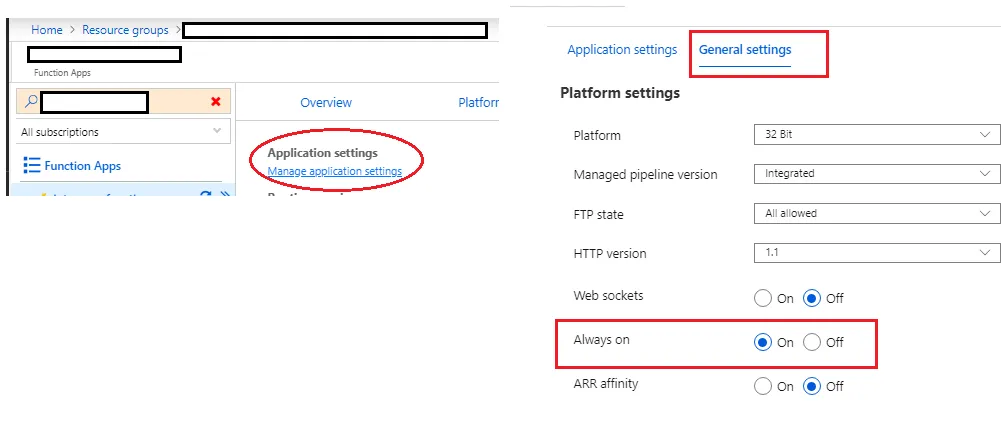Switch to the General settings tab
Screen dimensions: 1001x439
745,50
